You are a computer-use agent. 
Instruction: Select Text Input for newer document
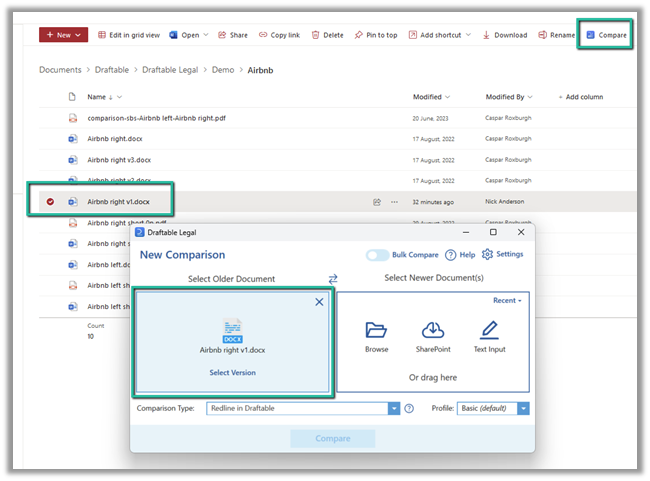(x=490, y=337)
